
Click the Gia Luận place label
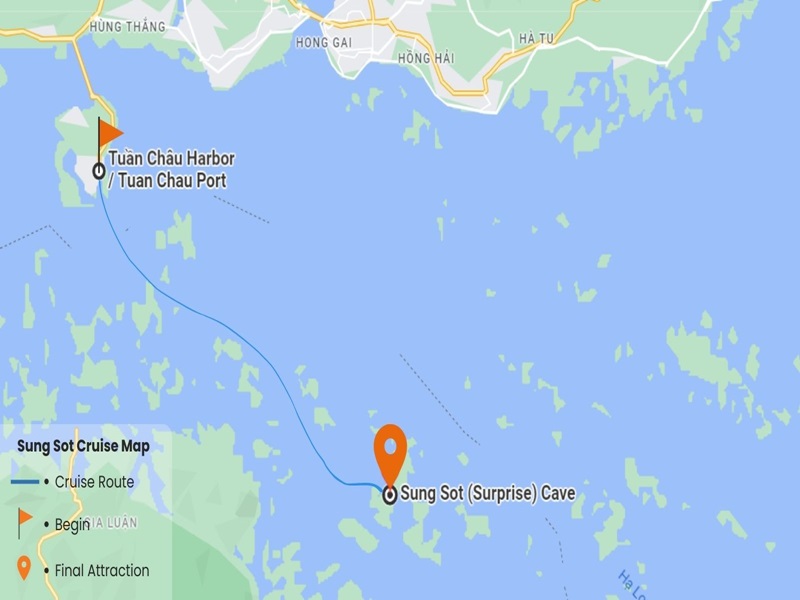[x=112, y=523]
